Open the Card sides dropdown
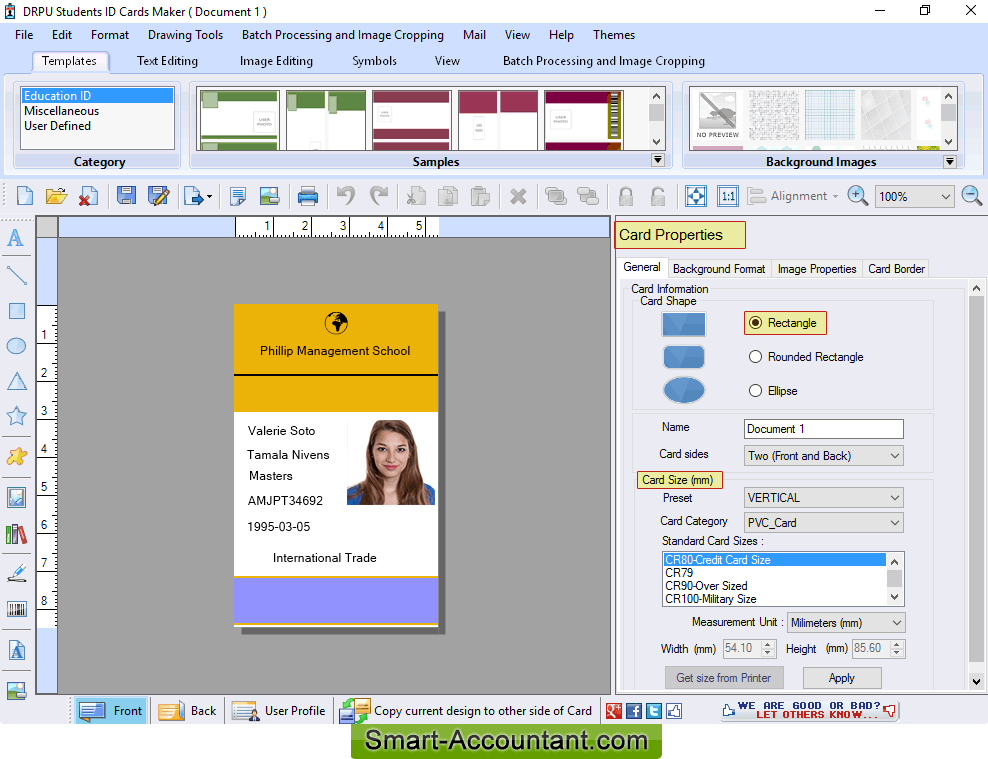 coord(824,456)
